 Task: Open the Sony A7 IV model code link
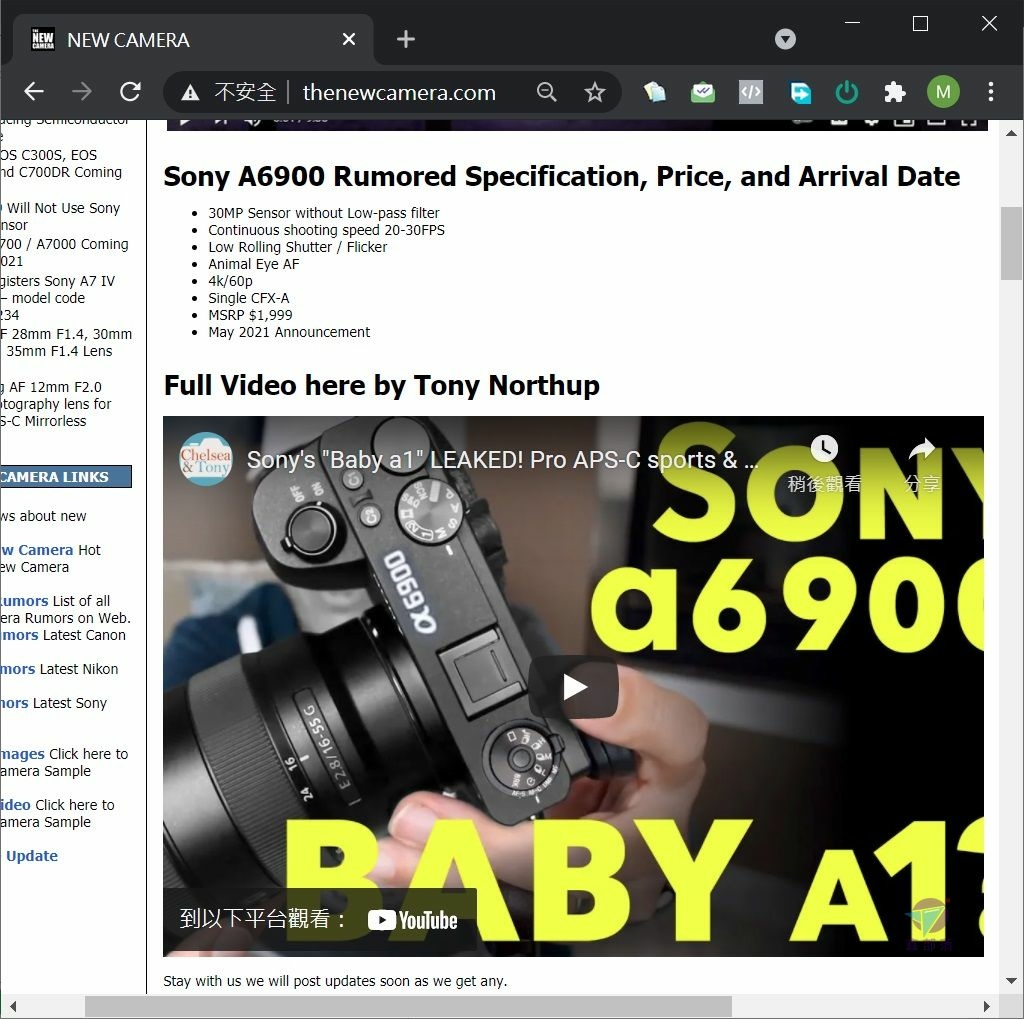point(57,298)
